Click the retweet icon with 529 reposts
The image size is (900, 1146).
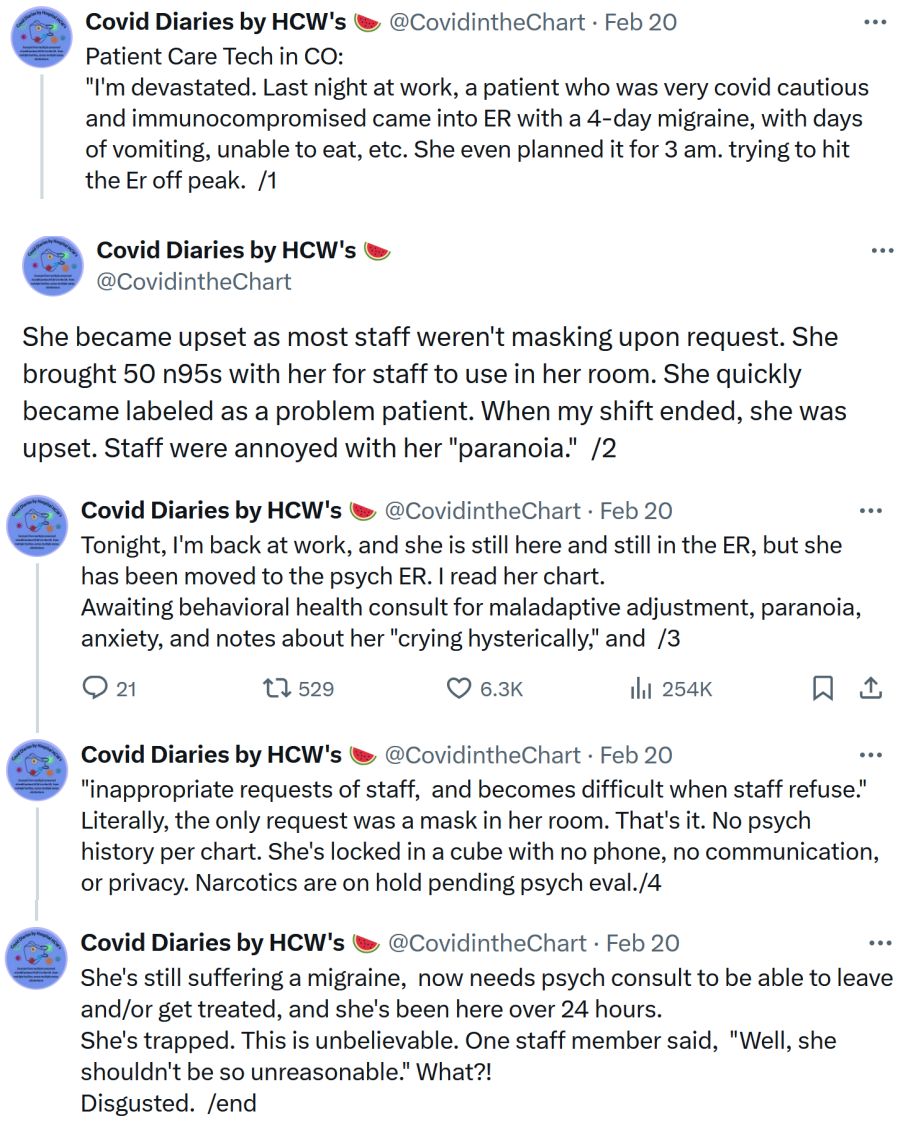[277, 688]
